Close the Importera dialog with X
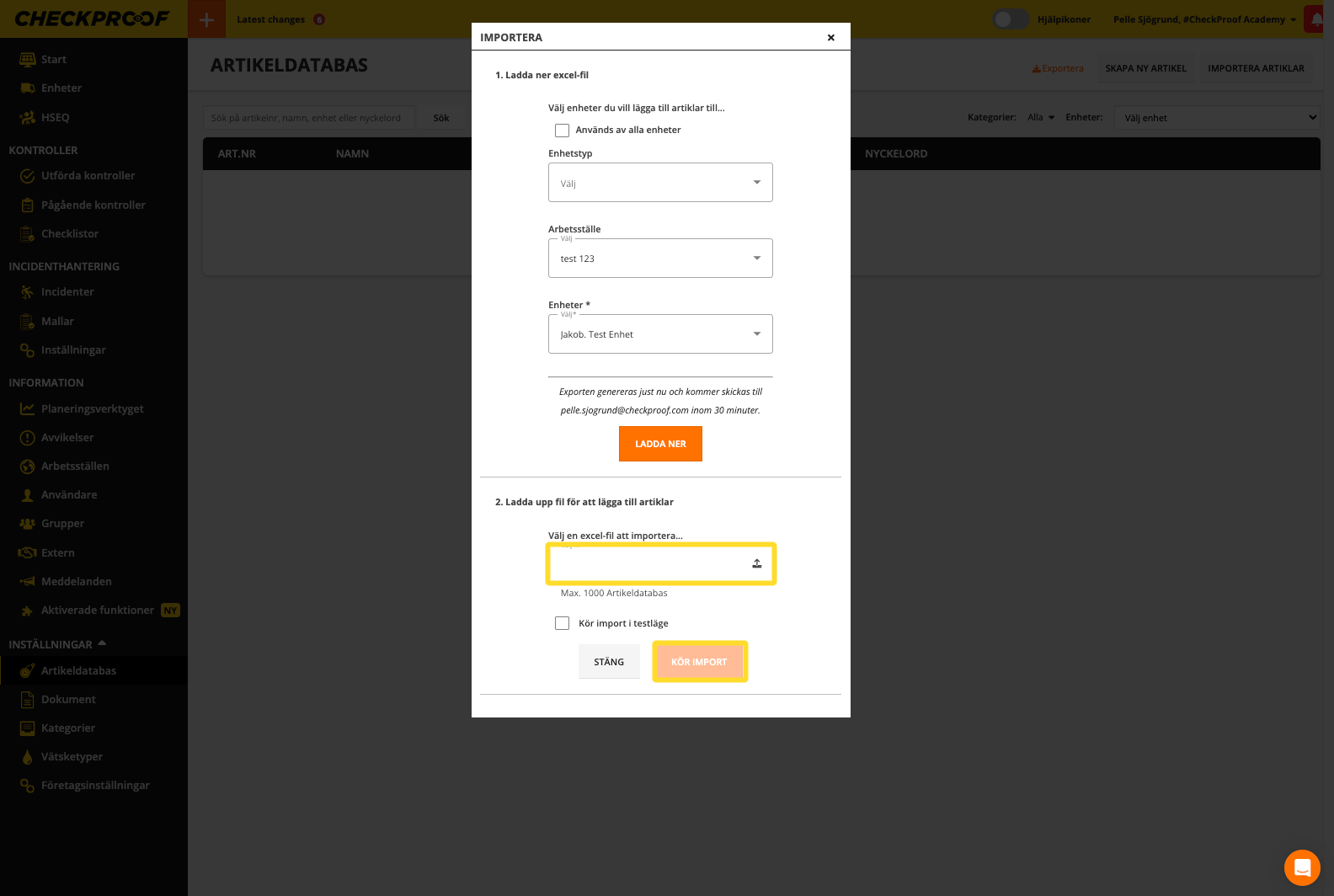The width and height of the screenshot is (1334, 896). 830,38
